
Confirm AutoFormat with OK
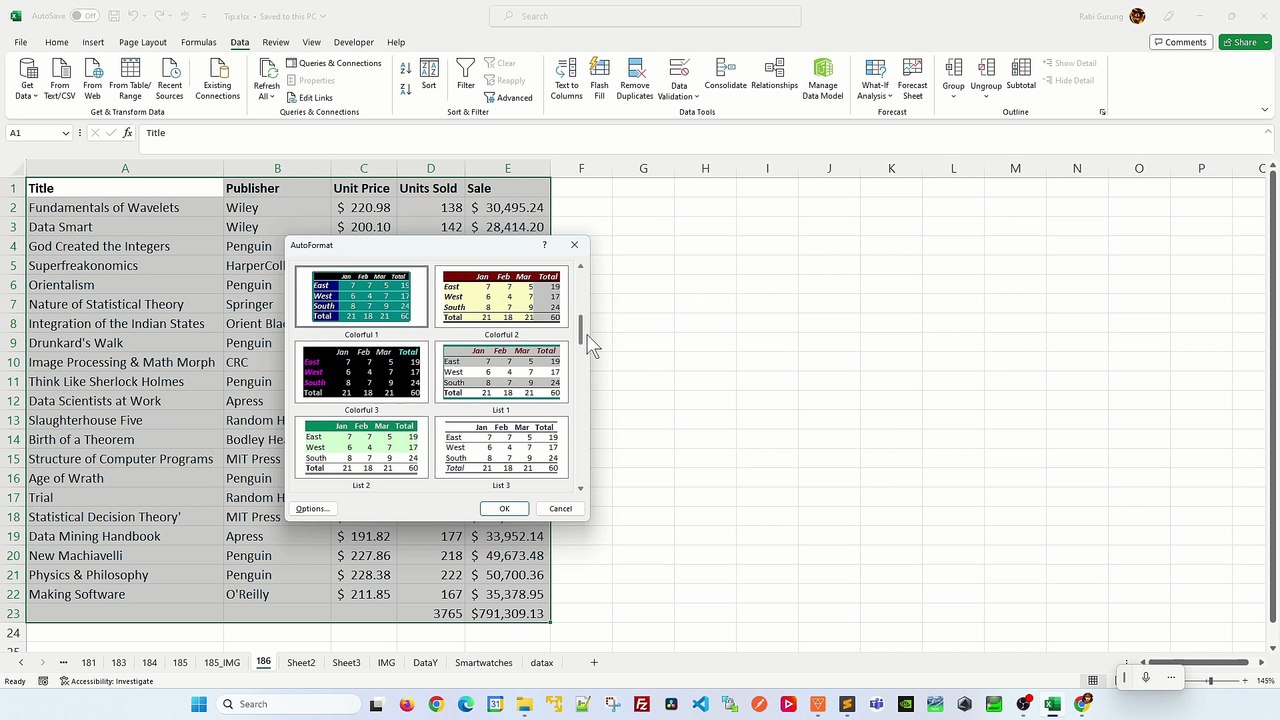coord(504,509)
